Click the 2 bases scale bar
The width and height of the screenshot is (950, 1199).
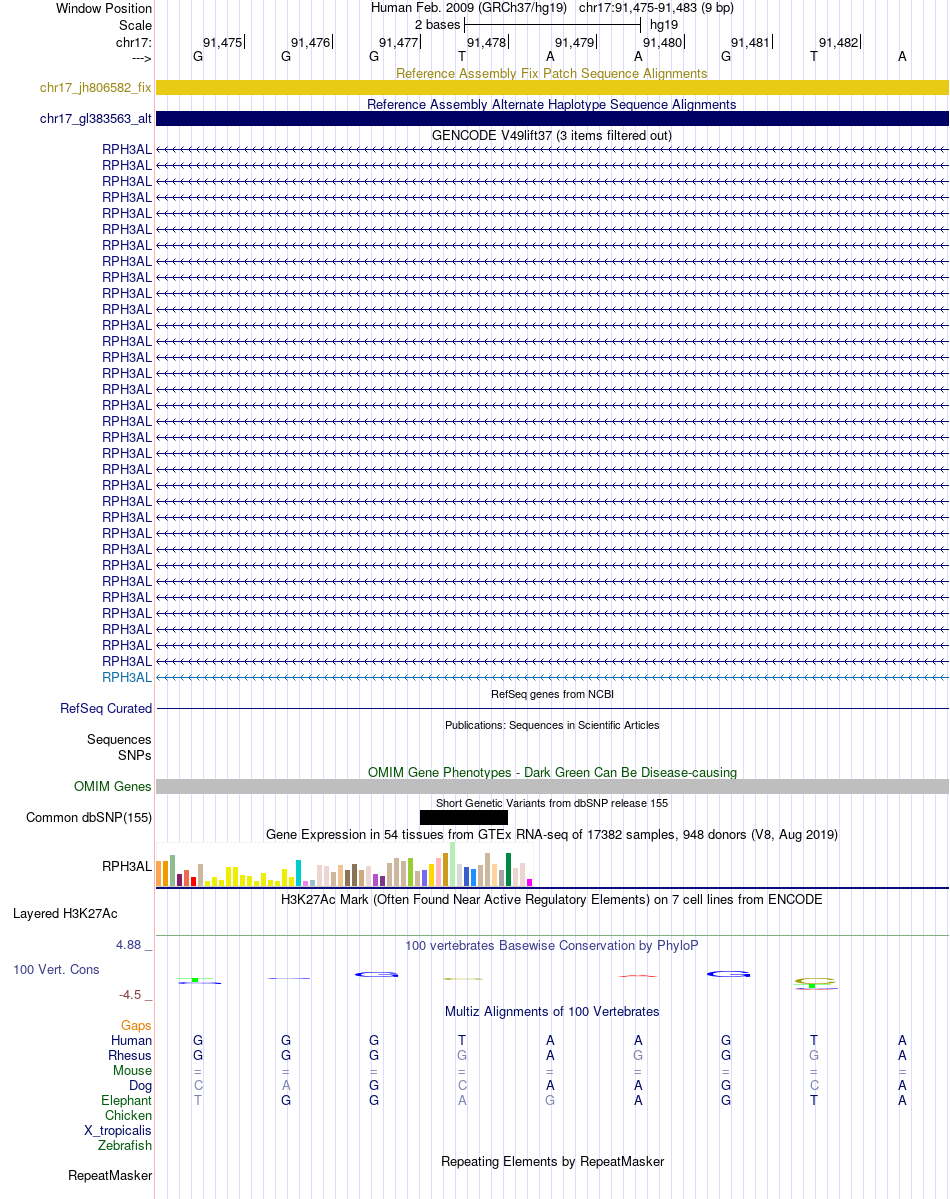pyautogui.click(x=552, y=25)
